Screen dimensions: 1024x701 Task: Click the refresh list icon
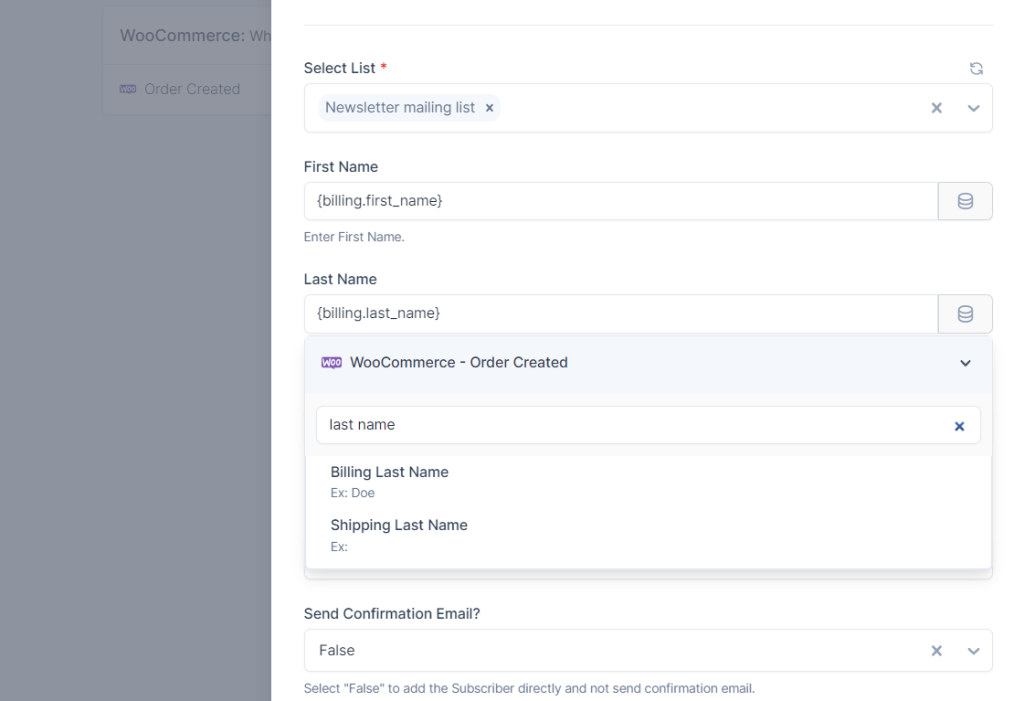point(976,69)
